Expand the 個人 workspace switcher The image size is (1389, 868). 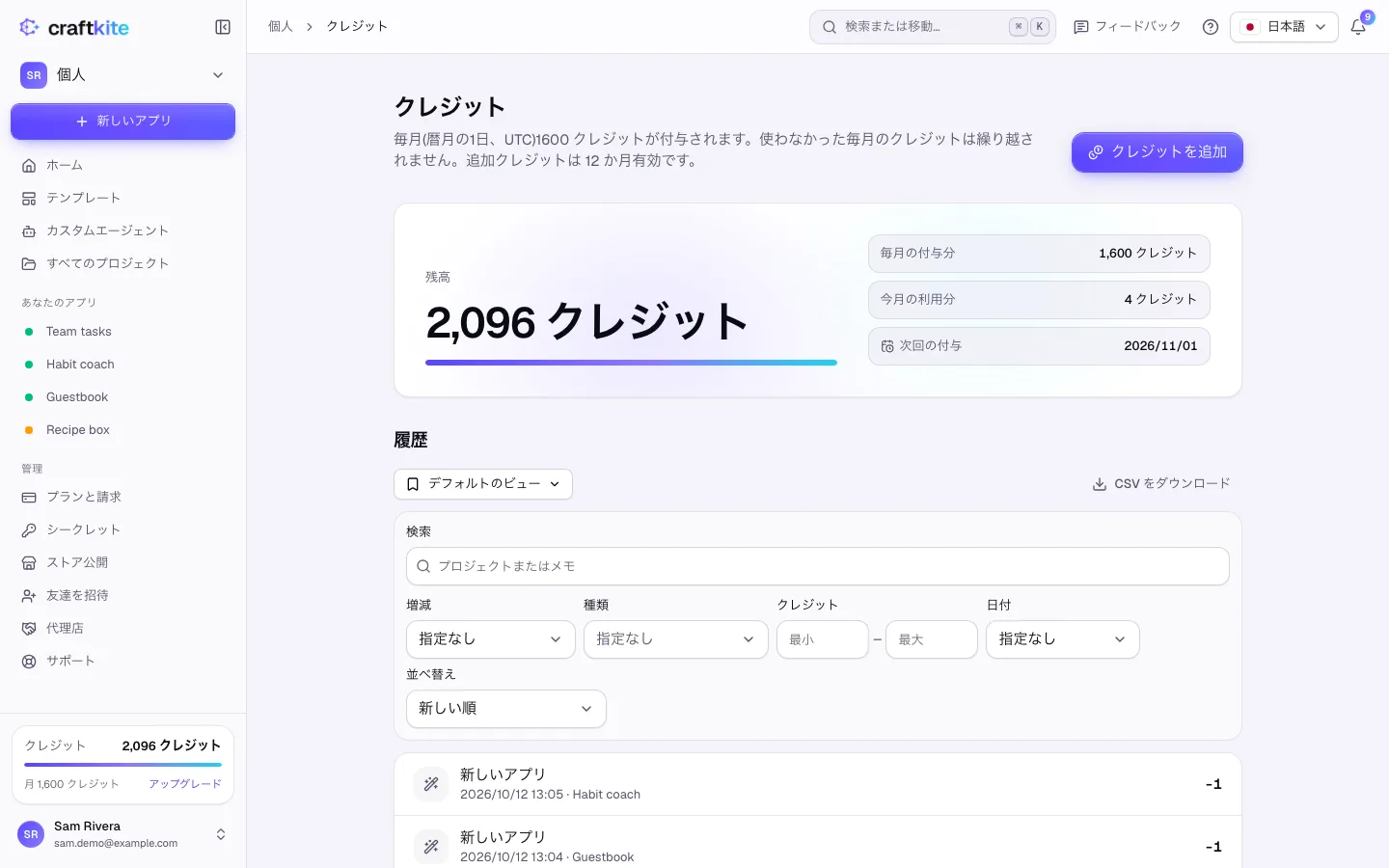(123, 75)
